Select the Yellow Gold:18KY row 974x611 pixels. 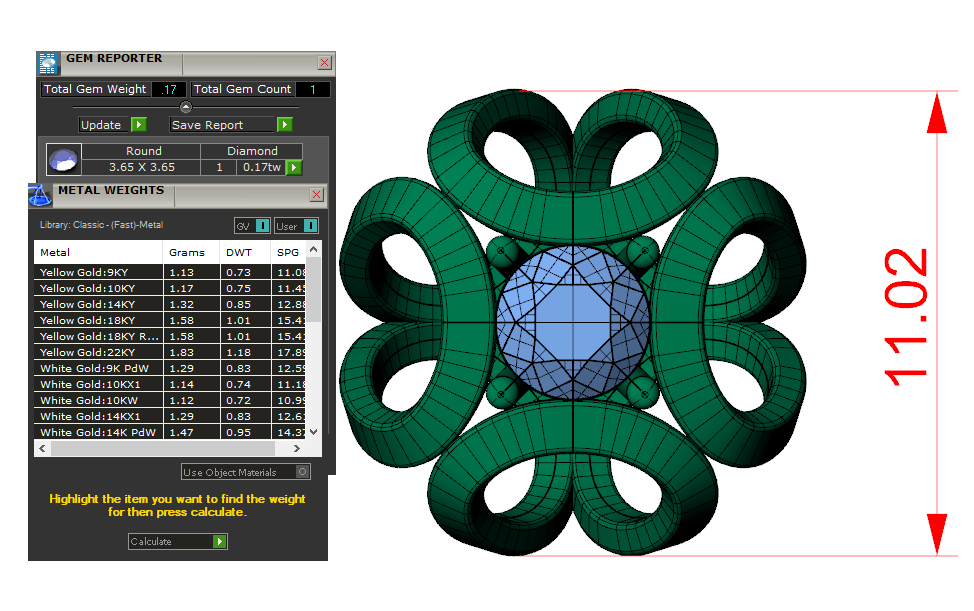coord(98,320)
